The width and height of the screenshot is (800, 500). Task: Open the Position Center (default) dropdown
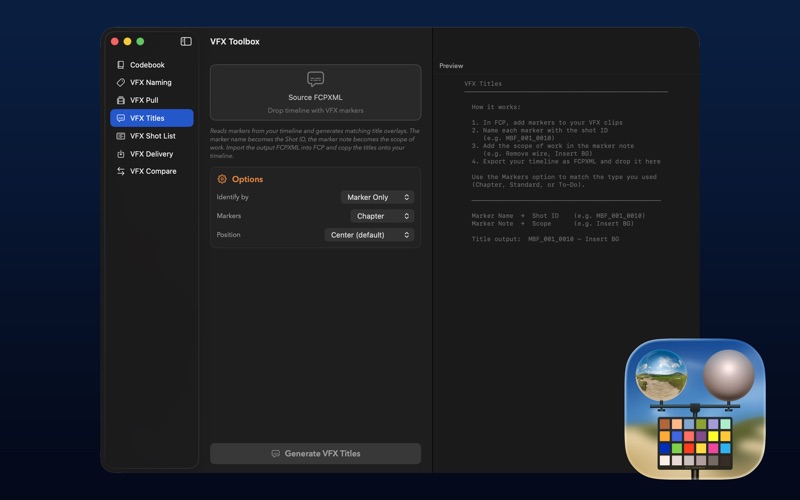pos(369,235)
